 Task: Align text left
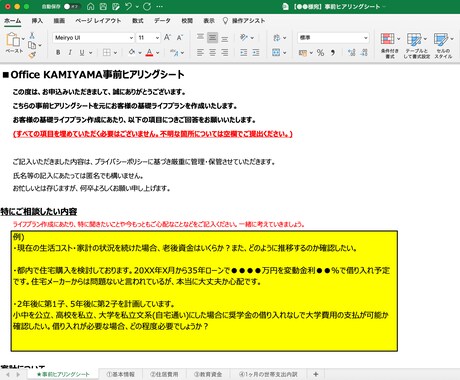[x=200, y=52]
